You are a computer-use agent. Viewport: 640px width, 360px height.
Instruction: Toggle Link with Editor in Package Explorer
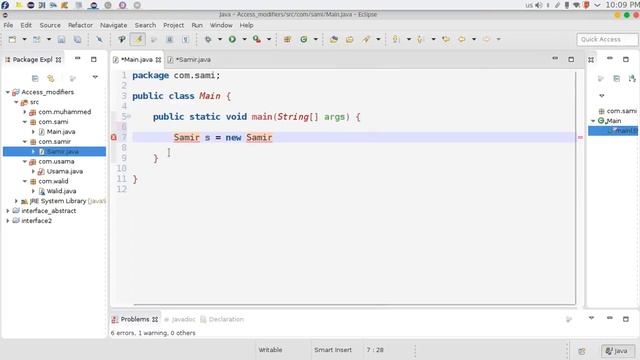[x=51, y=78]
